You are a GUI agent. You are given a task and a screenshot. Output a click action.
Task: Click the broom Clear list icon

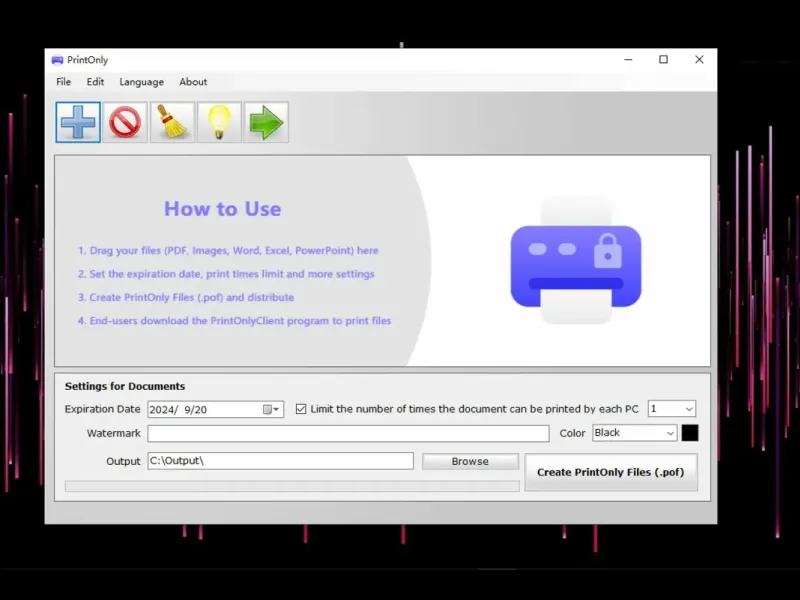[x=172, y=122]
